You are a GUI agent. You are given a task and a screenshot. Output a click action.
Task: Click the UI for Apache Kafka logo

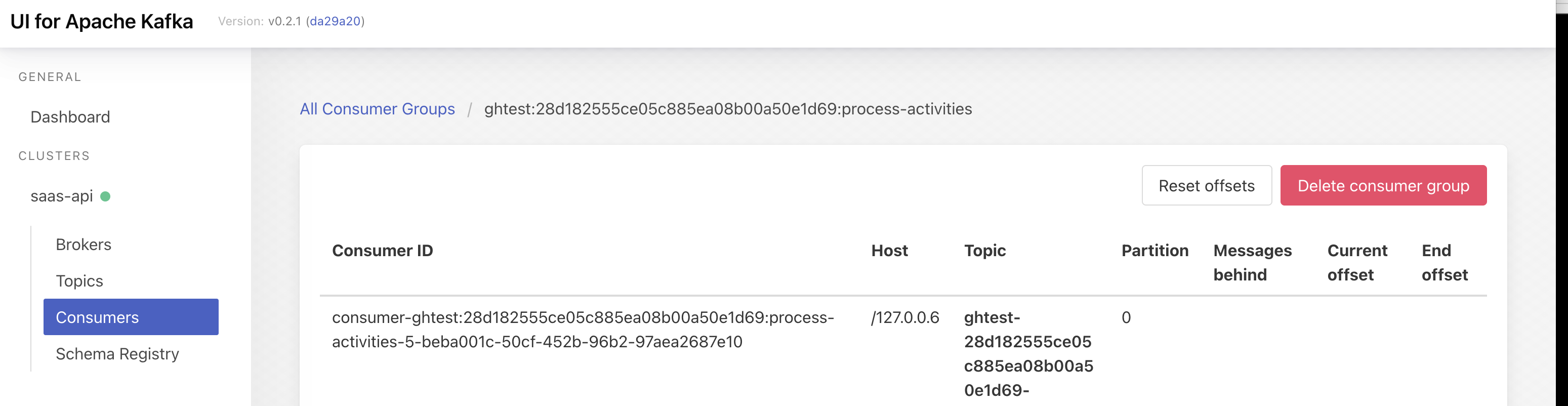[102, 21]
